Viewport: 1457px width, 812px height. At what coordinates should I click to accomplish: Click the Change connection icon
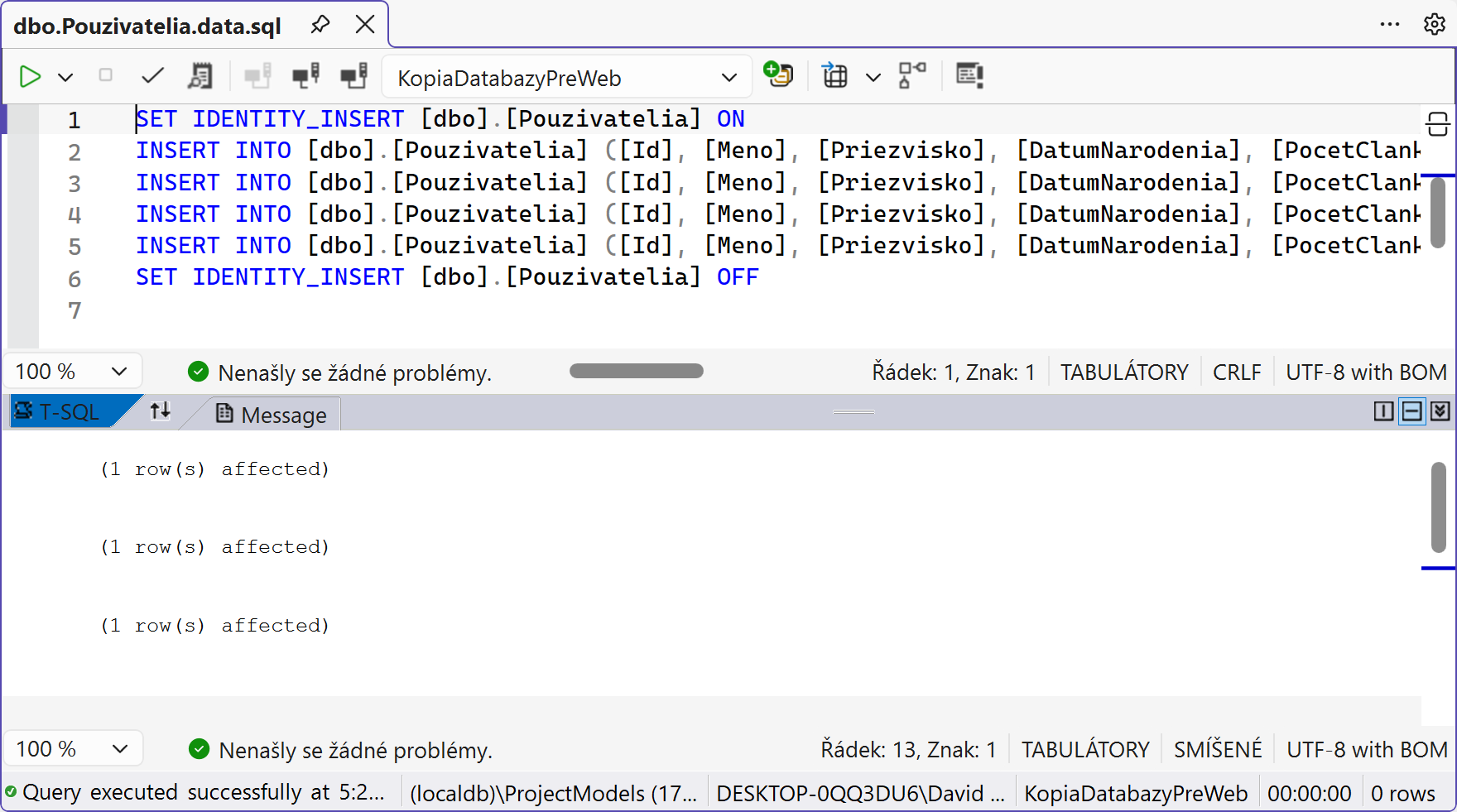(354, 76)
